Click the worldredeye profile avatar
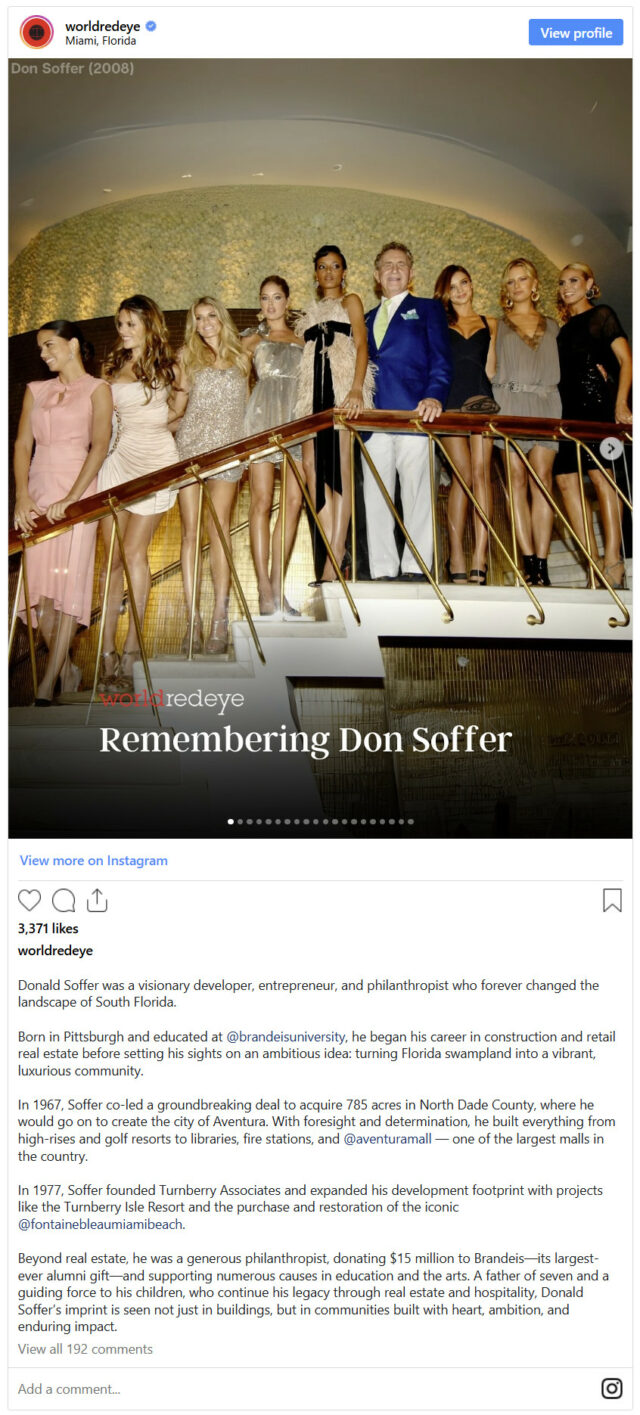This screenshot has width=640, height=1415. pyautogui.click(x=37, y=32)
